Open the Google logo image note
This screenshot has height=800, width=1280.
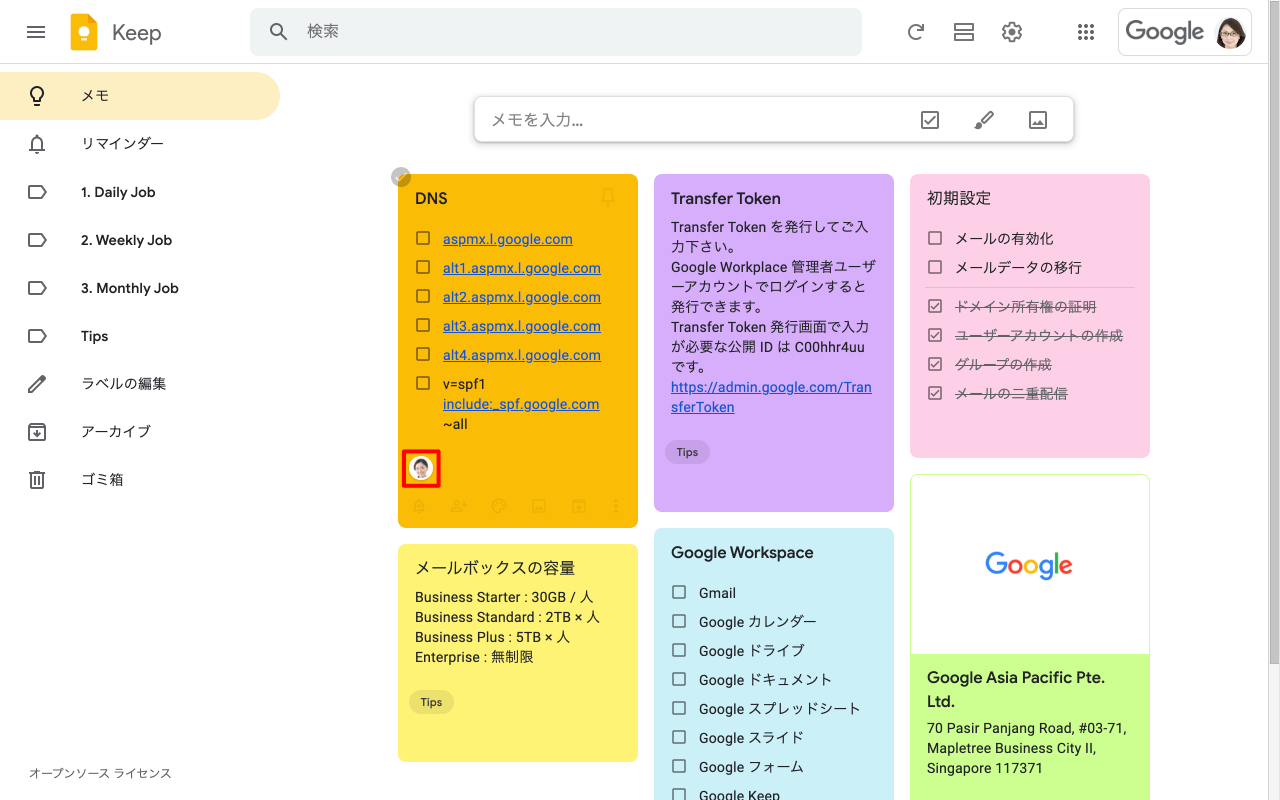point(1030,565)
